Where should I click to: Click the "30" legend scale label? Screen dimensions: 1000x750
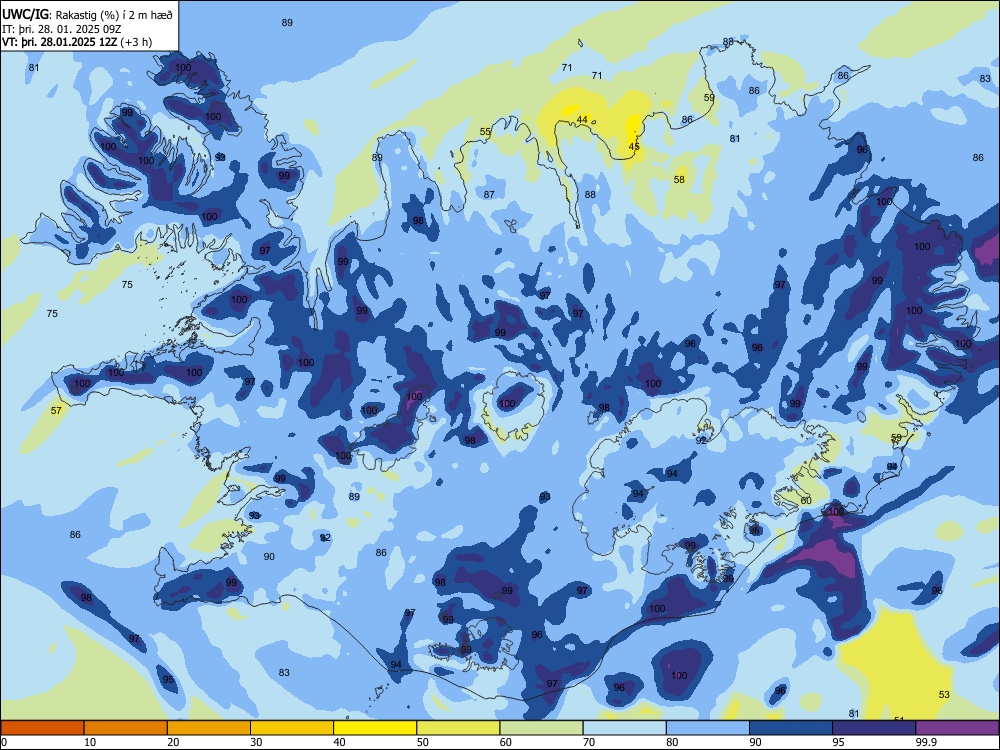256,742
